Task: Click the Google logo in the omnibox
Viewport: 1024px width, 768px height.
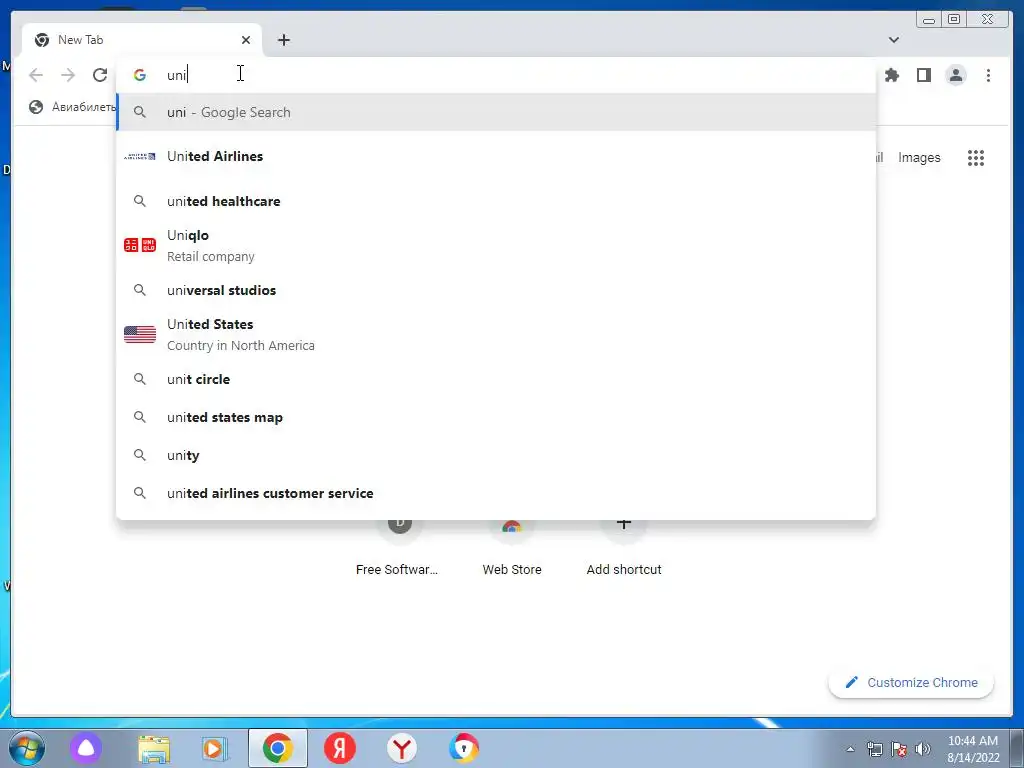Action: 140,75
